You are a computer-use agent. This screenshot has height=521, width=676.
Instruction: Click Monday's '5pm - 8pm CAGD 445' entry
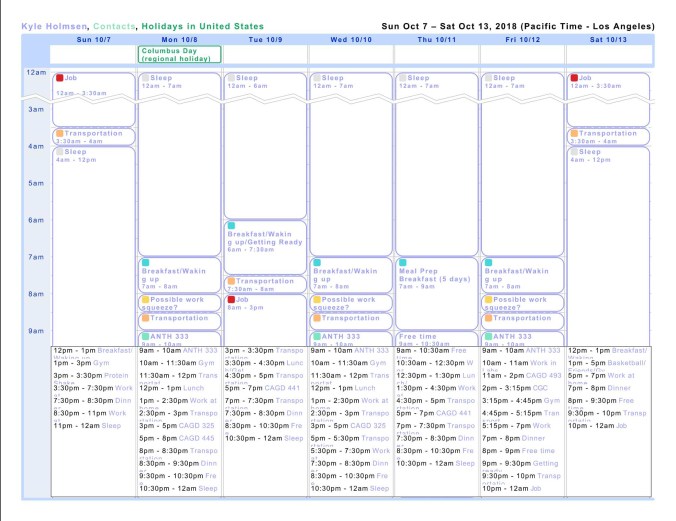click(x=177, y=438)
